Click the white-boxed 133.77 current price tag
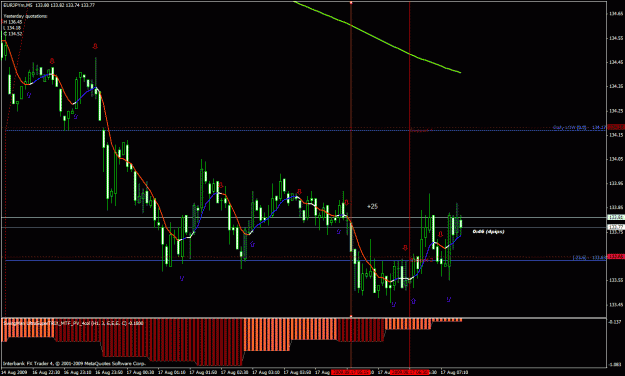This screenshot has height=376, width=625. pos(616,227)
